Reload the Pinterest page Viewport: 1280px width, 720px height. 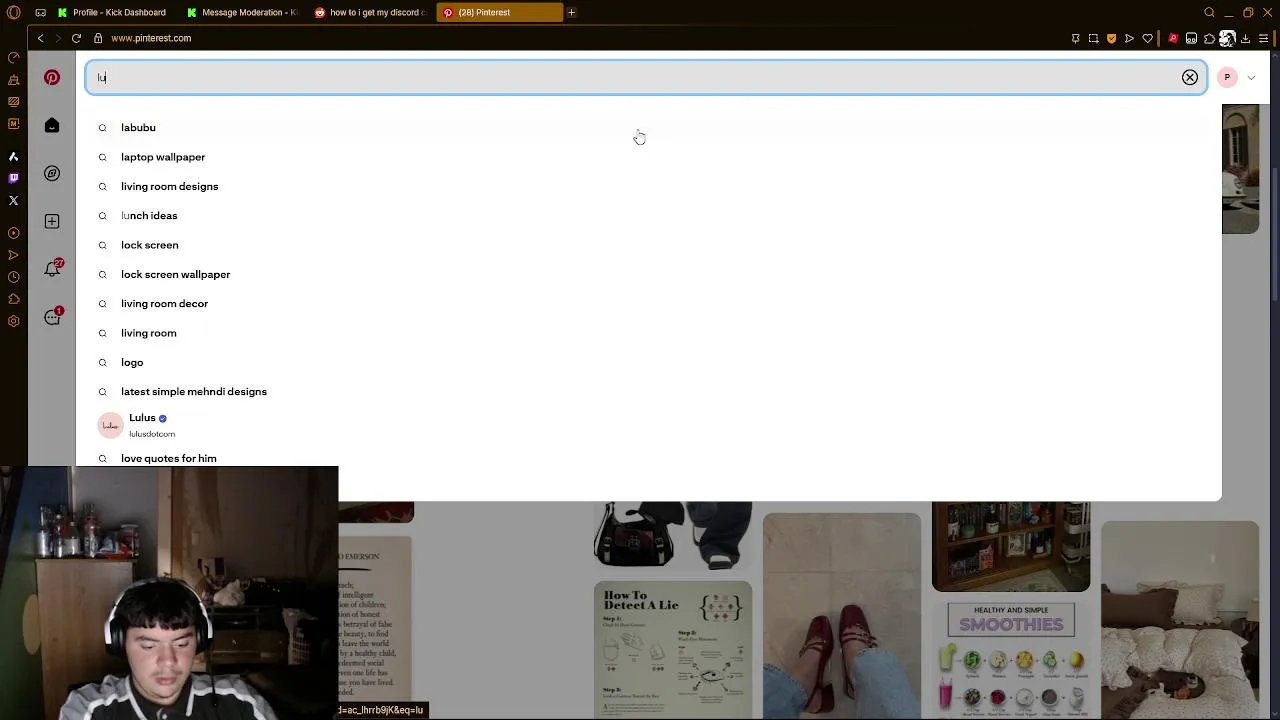[76, 38]
